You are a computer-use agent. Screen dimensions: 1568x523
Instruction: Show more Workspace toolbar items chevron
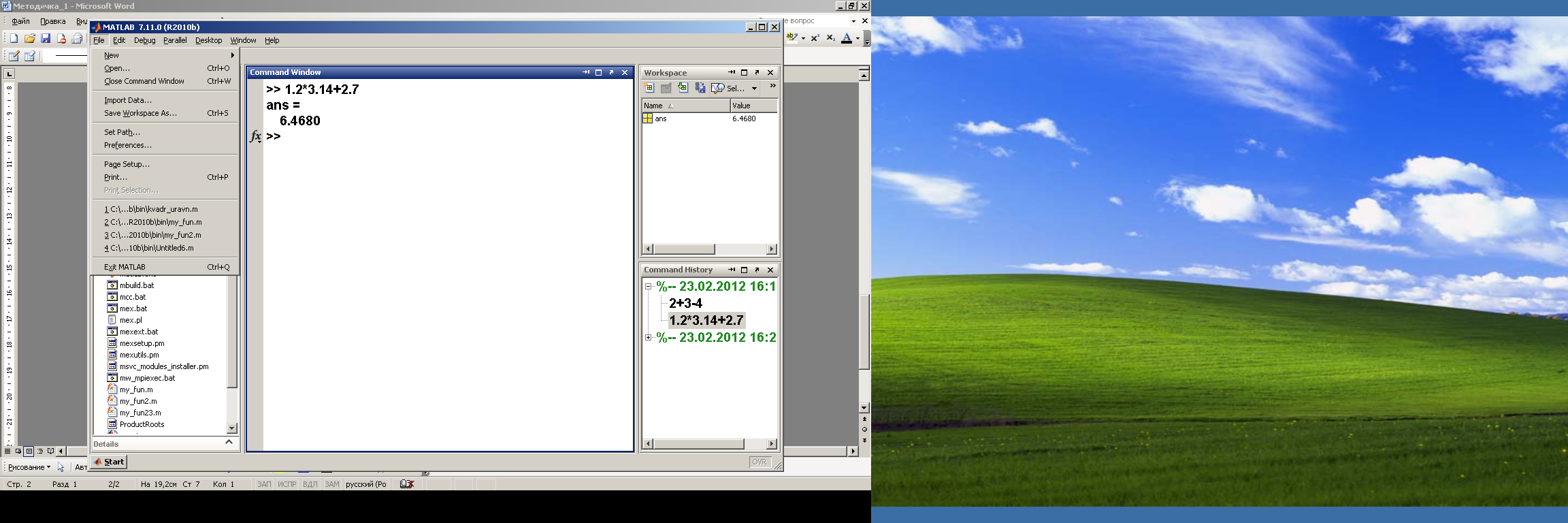[772, 86]
